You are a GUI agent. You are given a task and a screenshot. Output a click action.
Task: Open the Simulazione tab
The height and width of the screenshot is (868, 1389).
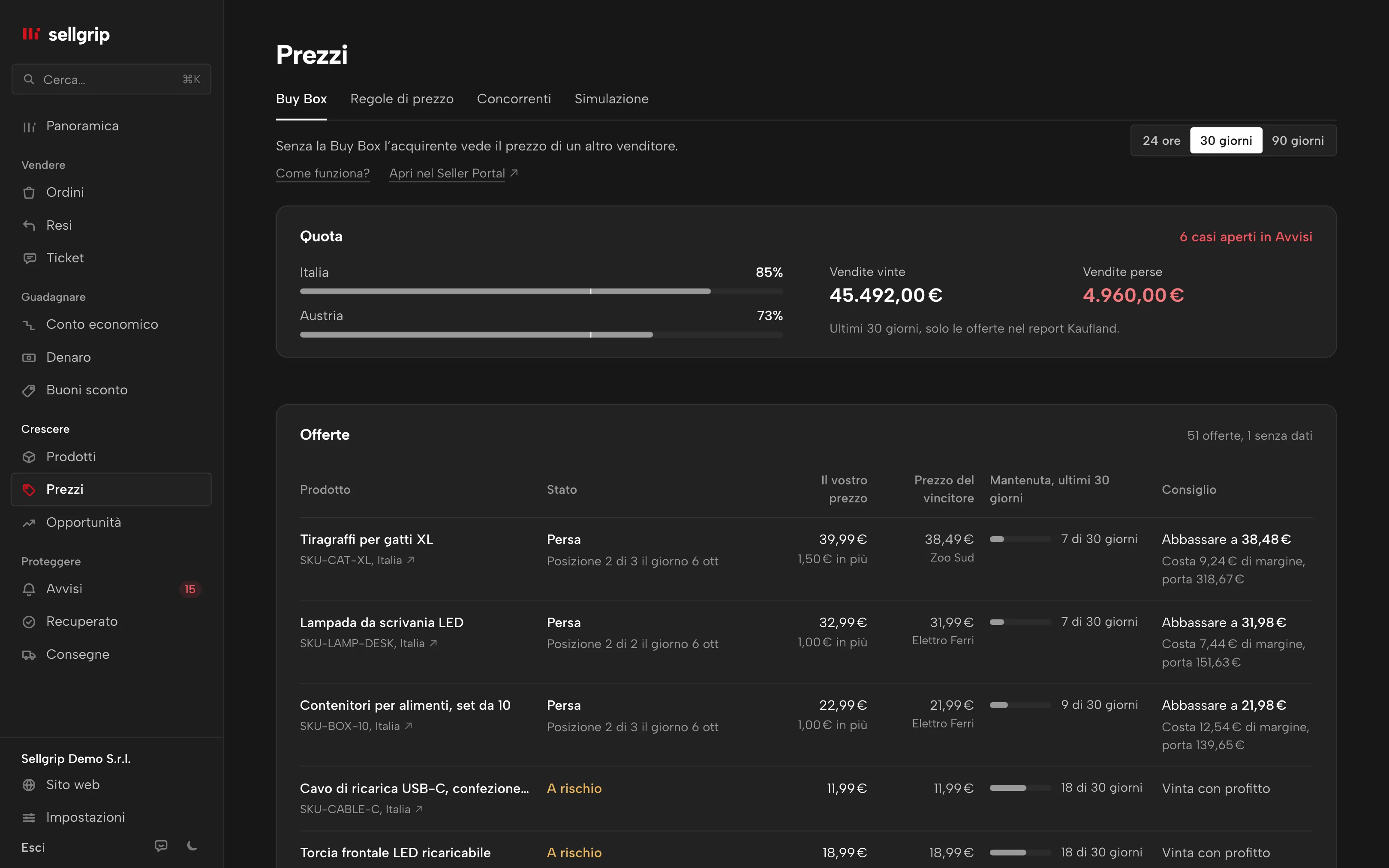(x=611, y=99)
